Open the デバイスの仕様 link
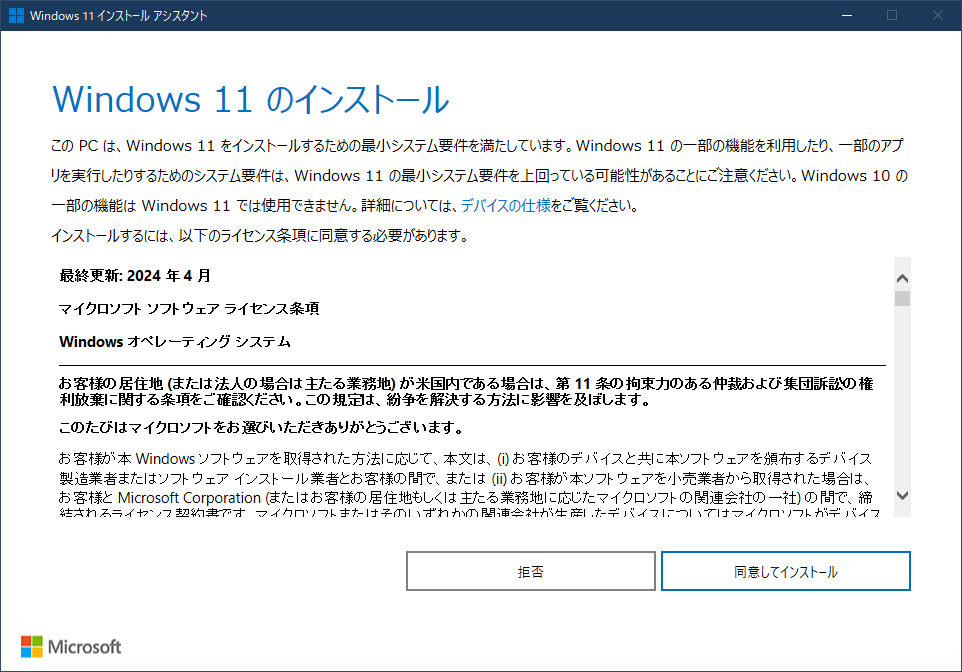The image size is (962, 672). click(506, 206)
